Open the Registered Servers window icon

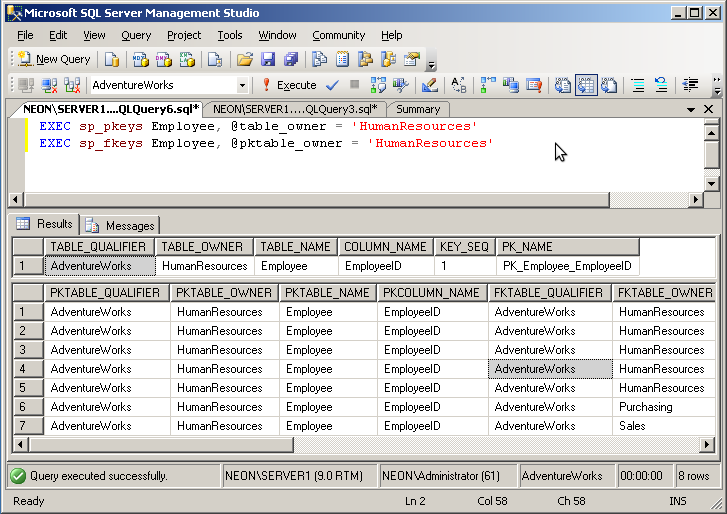point(319,59)
